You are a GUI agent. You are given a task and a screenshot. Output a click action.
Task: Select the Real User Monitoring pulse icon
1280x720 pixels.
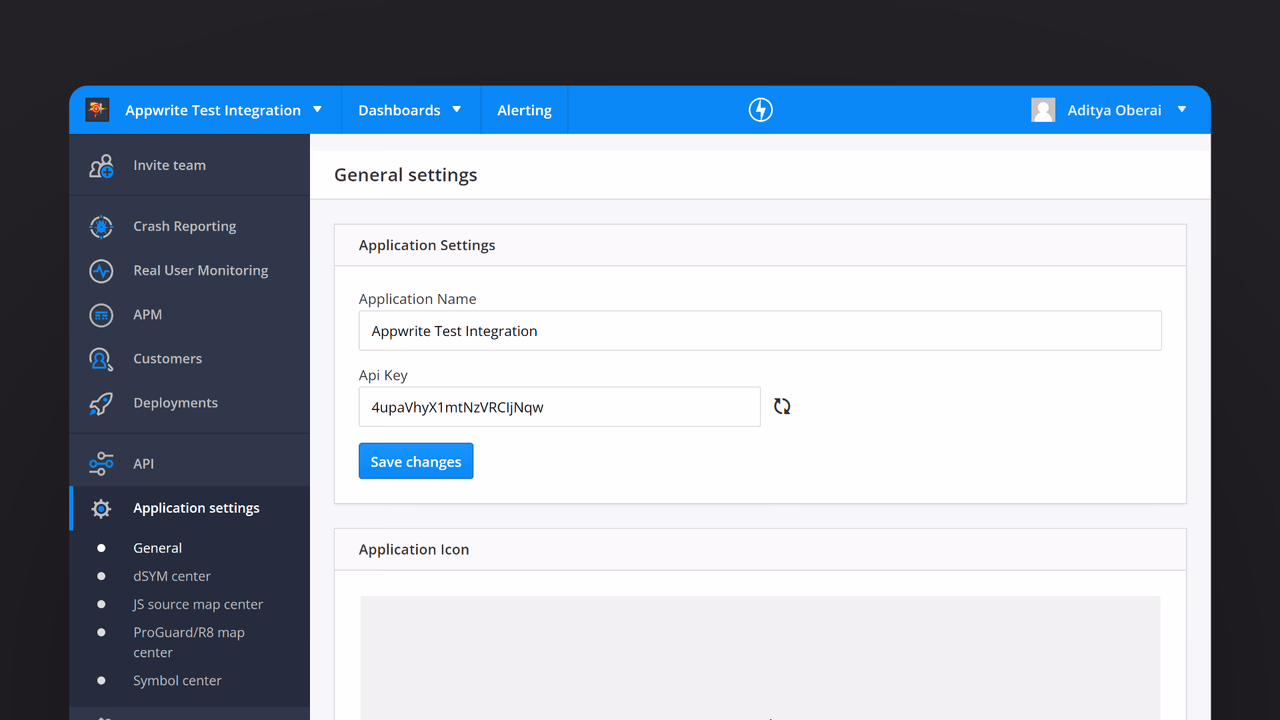(101, 270)
